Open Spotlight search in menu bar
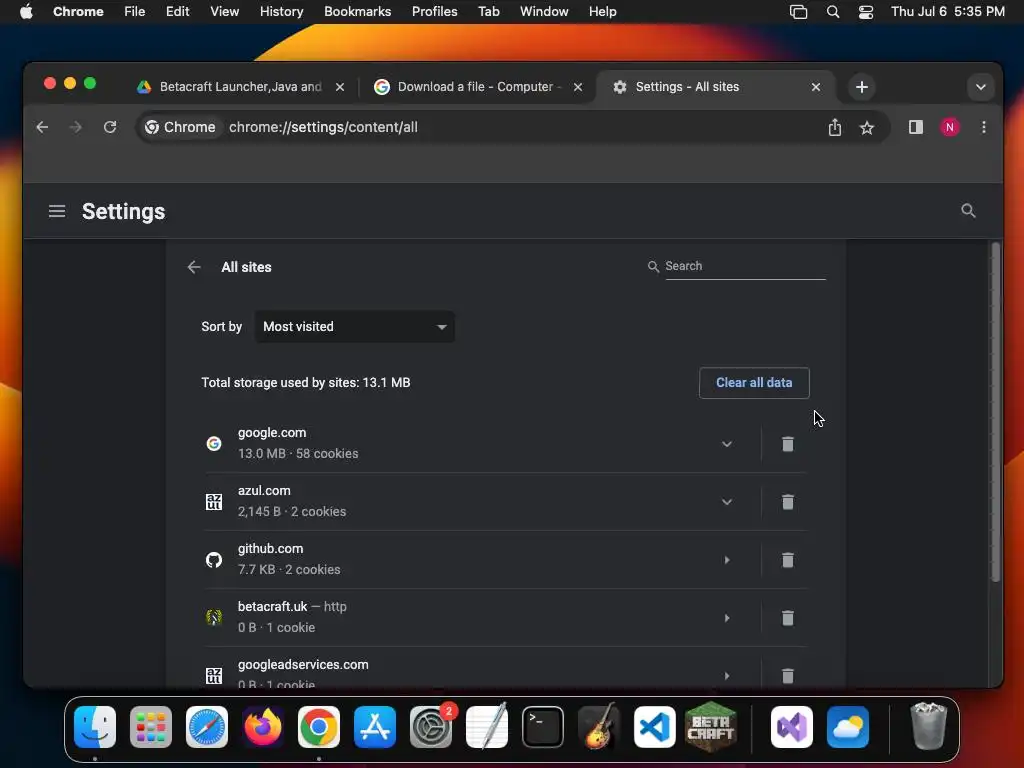 pos(833,12)
